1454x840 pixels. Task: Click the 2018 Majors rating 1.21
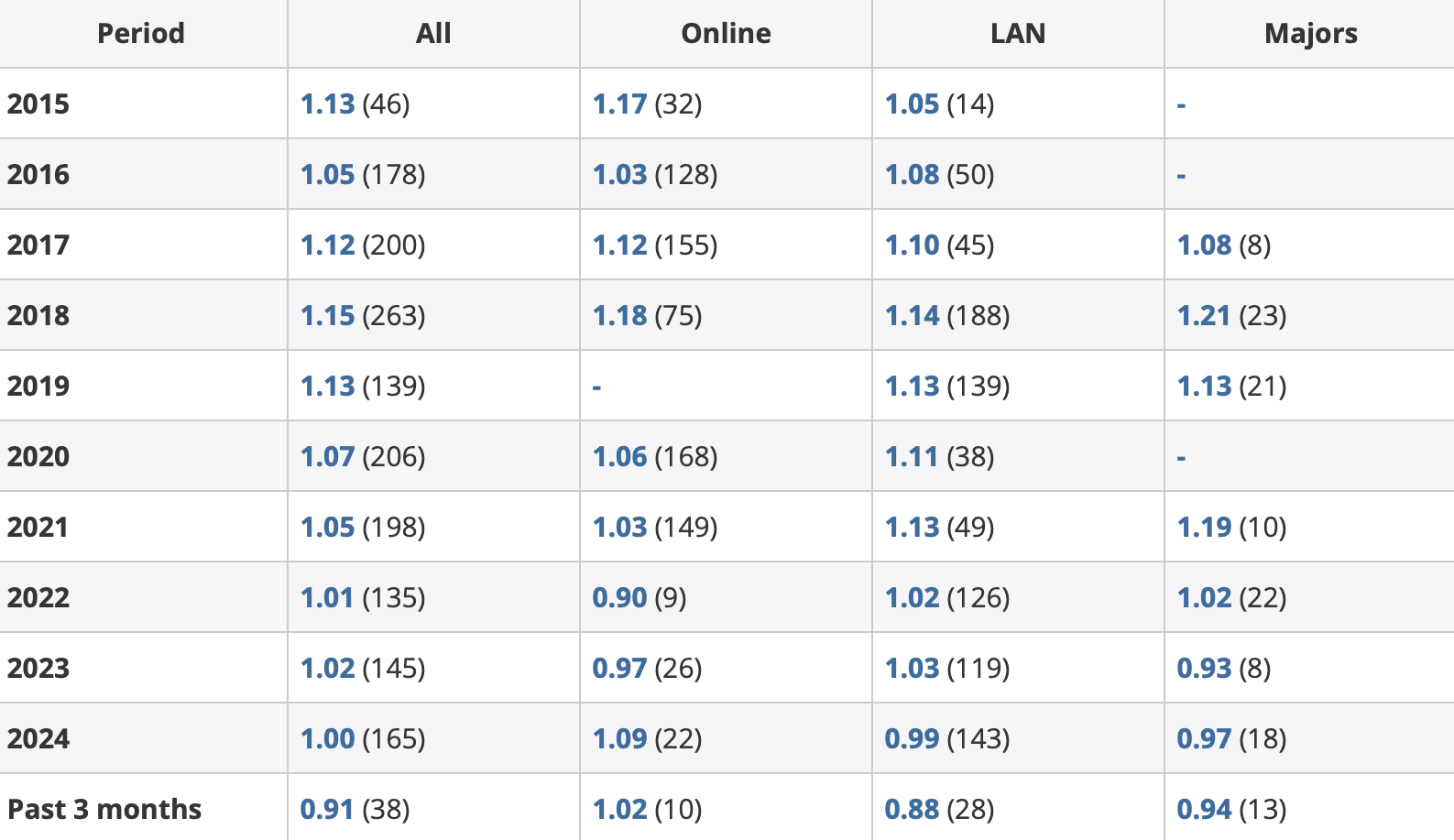(1204, 316)
